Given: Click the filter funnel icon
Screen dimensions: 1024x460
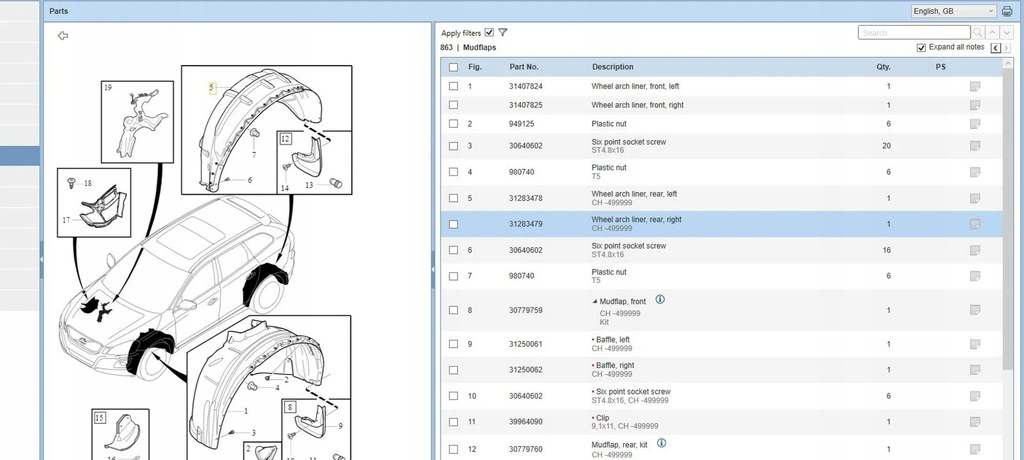Looking at the screenshot, I should (x=503, y=33).
